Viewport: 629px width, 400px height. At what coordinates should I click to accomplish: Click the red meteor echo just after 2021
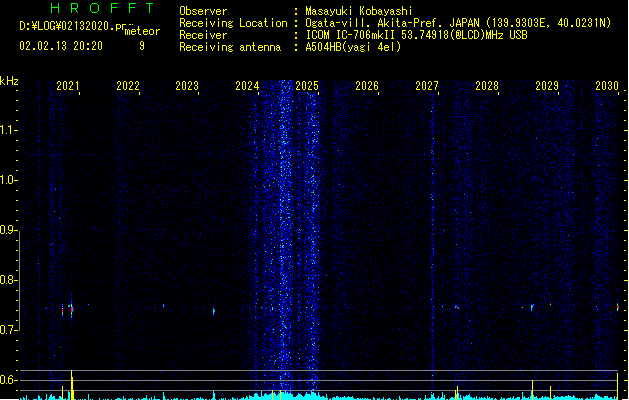72,309
